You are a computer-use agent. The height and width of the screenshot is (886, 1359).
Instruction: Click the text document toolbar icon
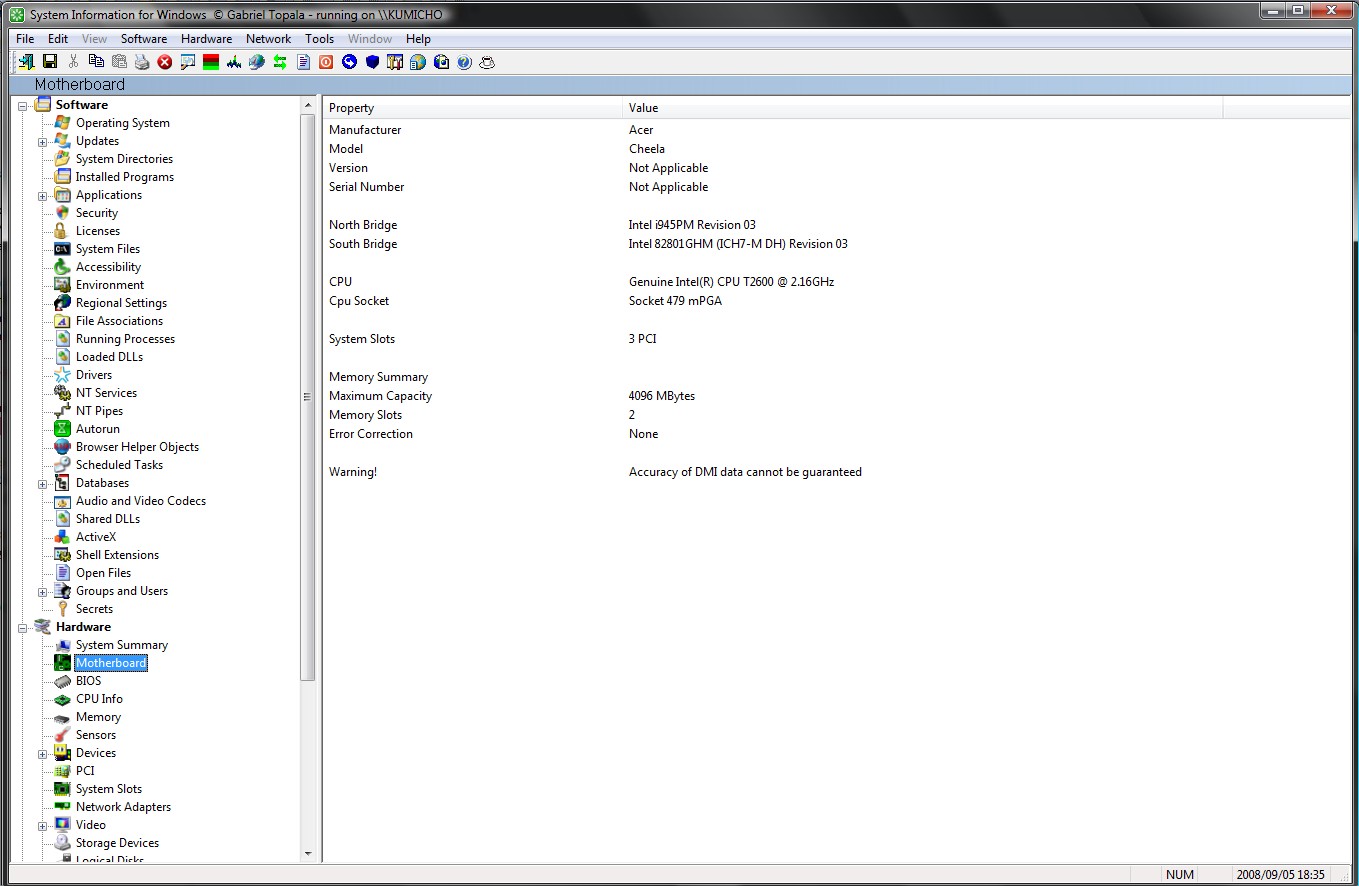303,62
